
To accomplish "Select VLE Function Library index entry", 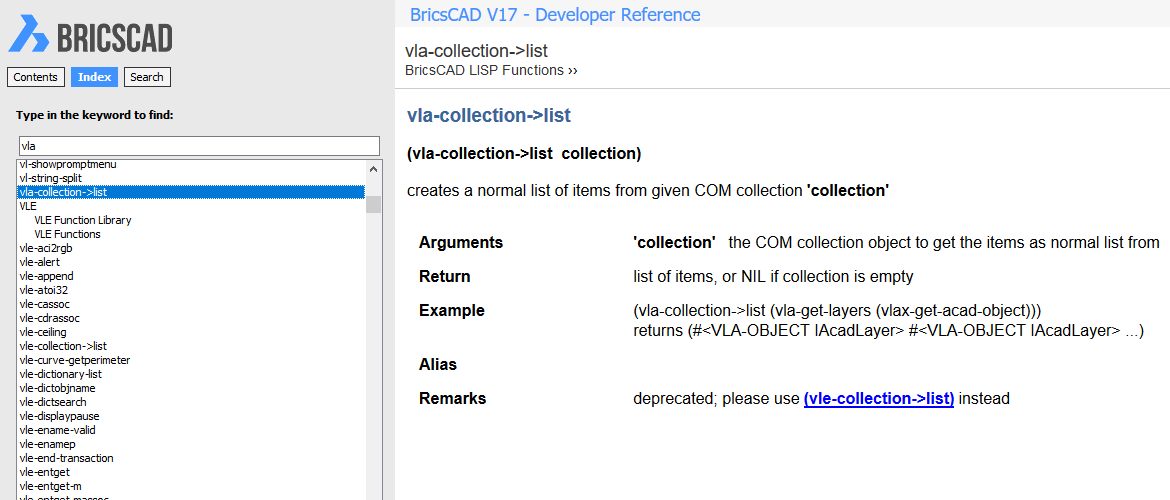I will click(83, 220).
